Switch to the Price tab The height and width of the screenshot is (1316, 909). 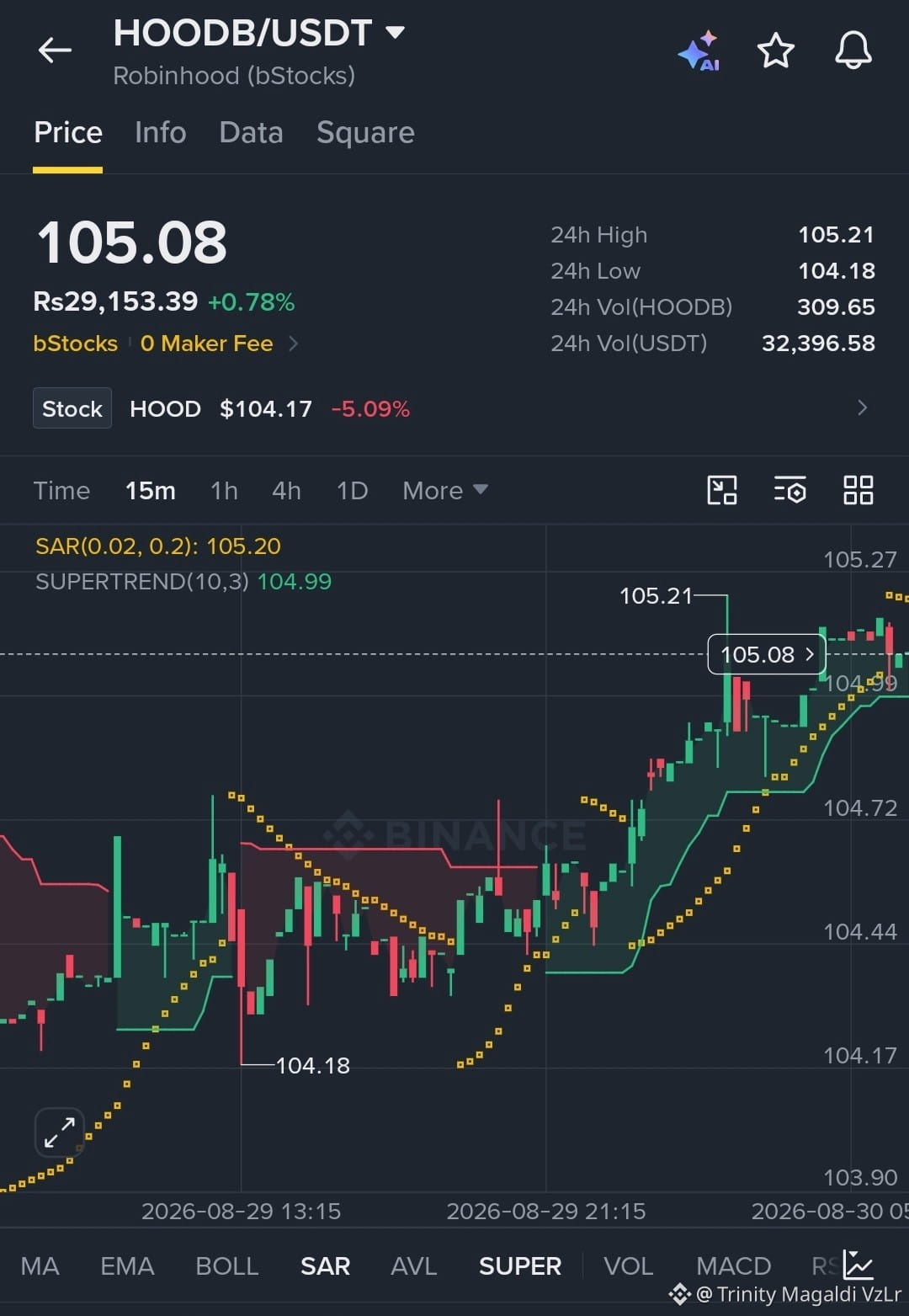pos(68,133)
